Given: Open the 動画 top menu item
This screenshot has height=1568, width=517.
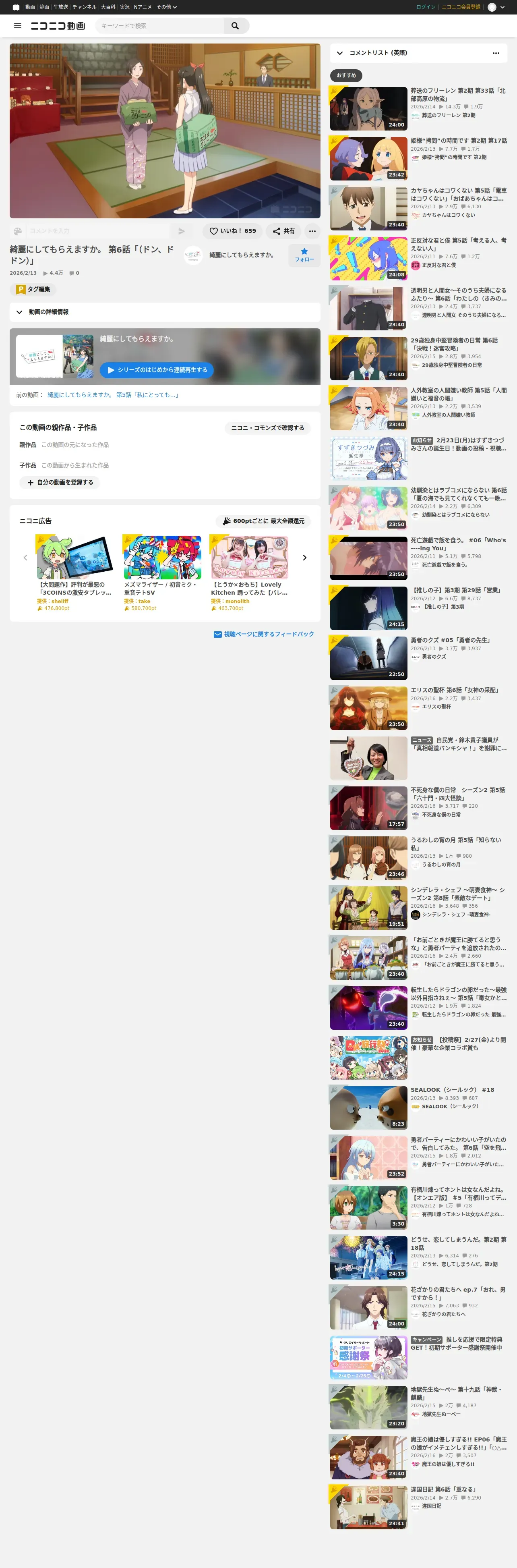Looking at the screenshot, I should coord(30,7).
